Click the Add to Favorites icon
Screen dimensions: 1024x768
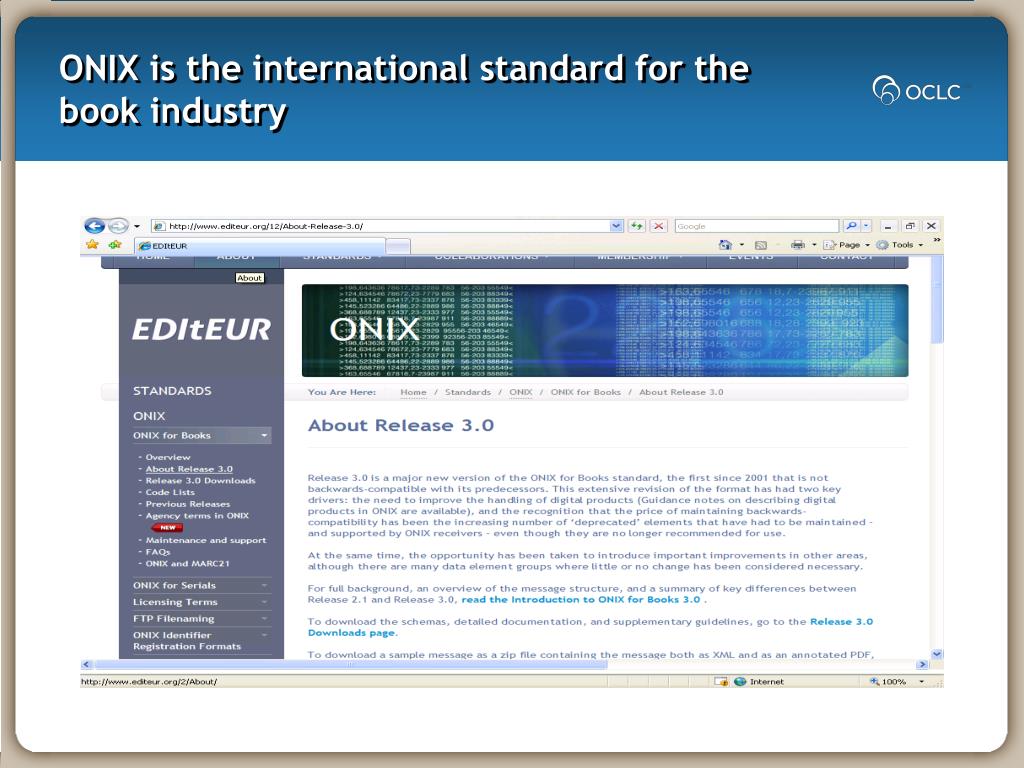coord(116,245)
